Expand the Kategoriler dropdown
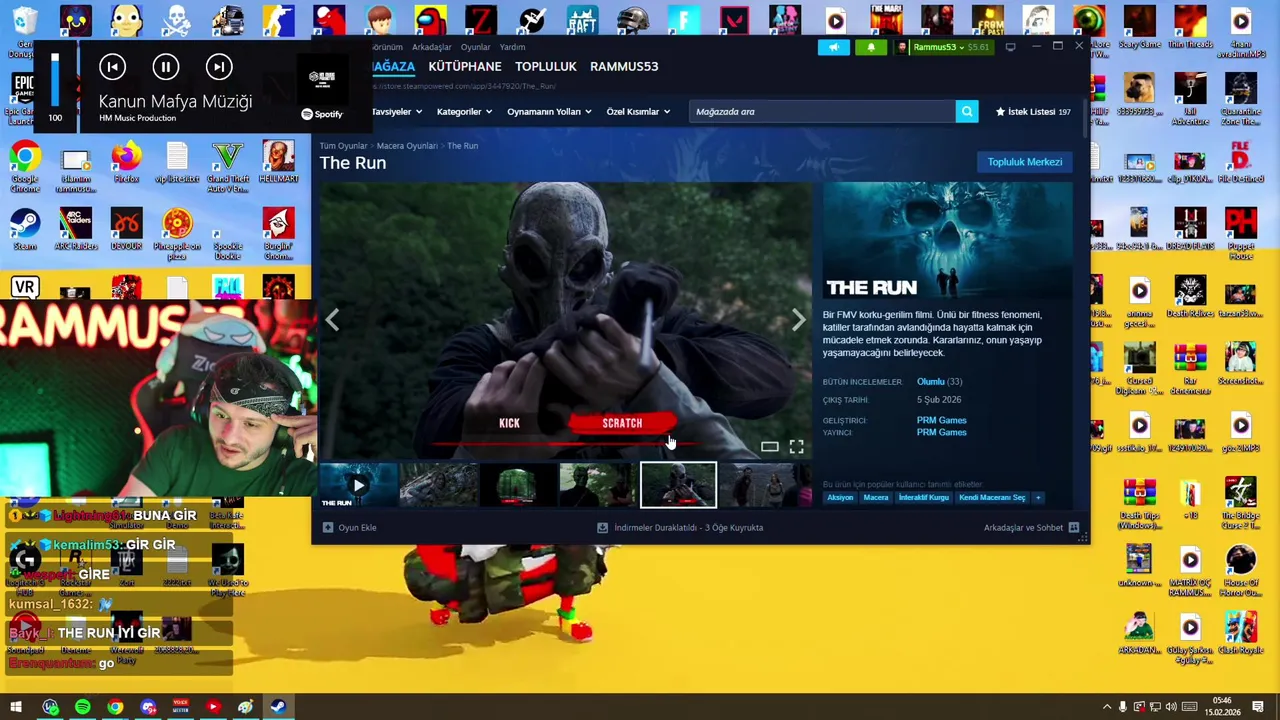This screenshot has height=720, width=1280. [464, 112]
